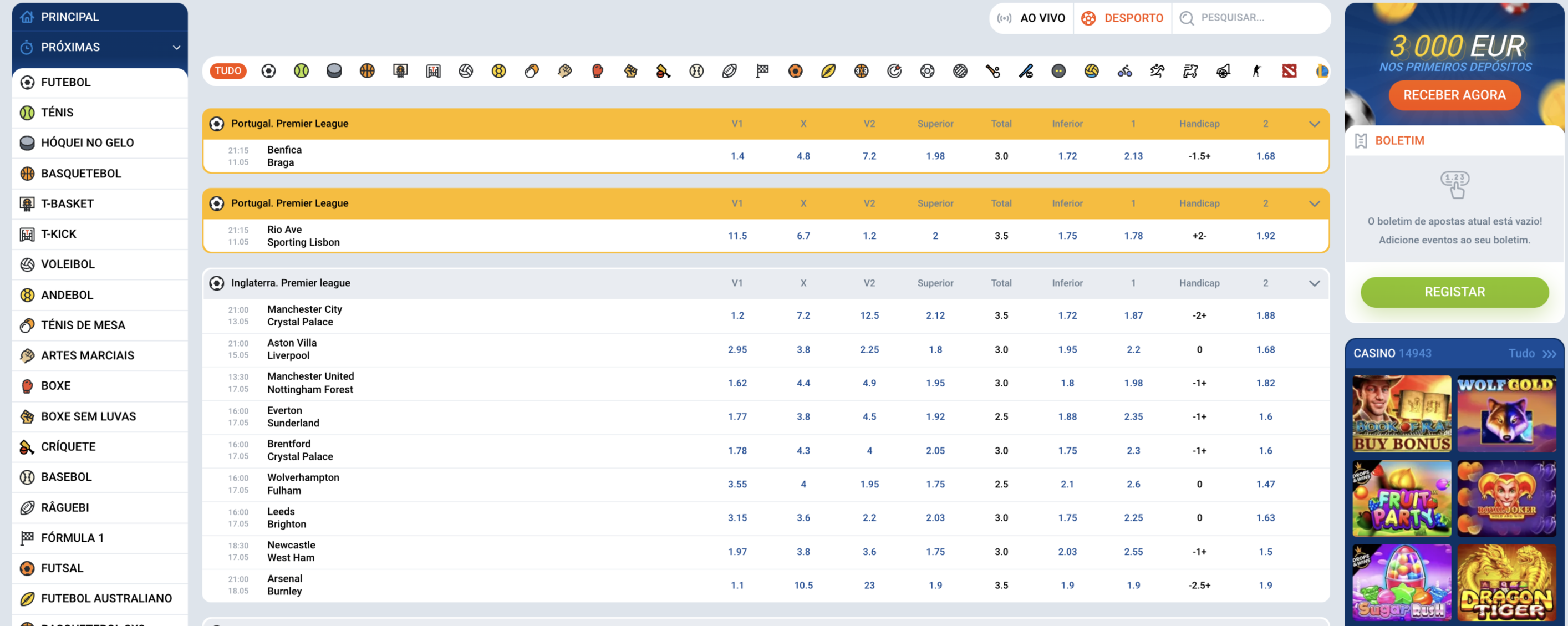Filter by table tennis icon in top bar

point(532,70)
